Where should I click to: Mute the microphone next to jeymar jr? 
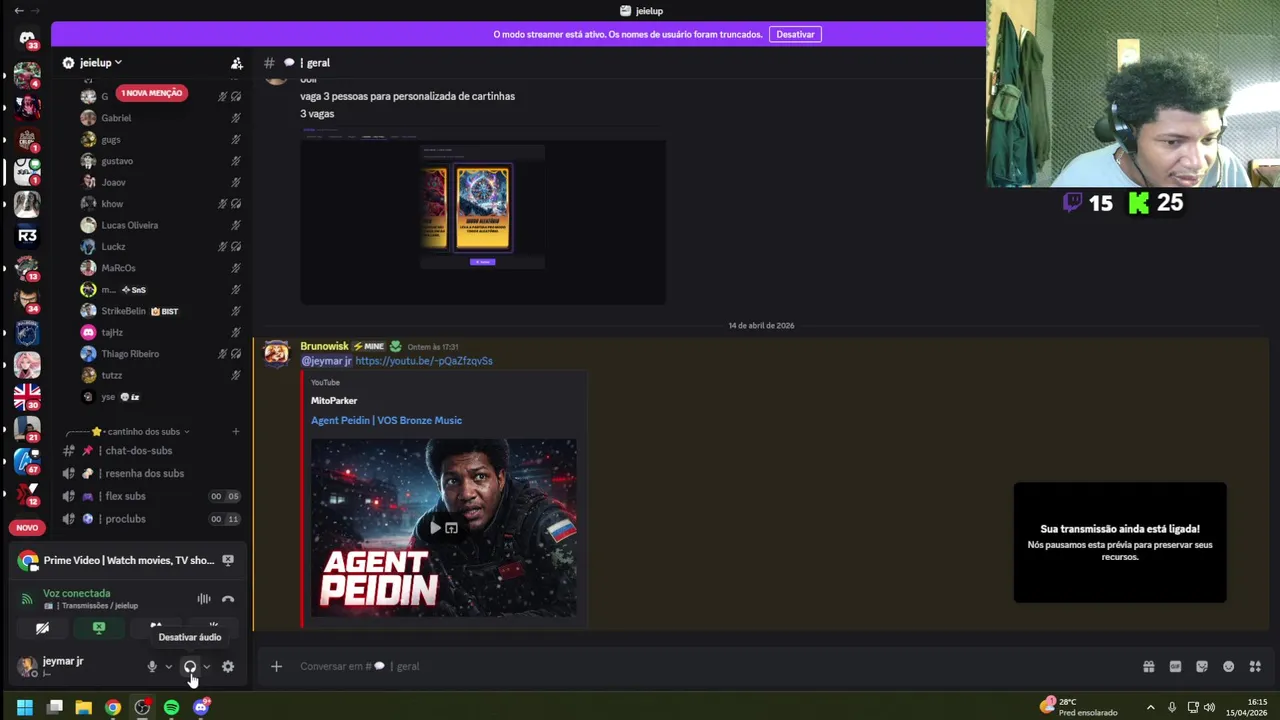pos(152,667)
